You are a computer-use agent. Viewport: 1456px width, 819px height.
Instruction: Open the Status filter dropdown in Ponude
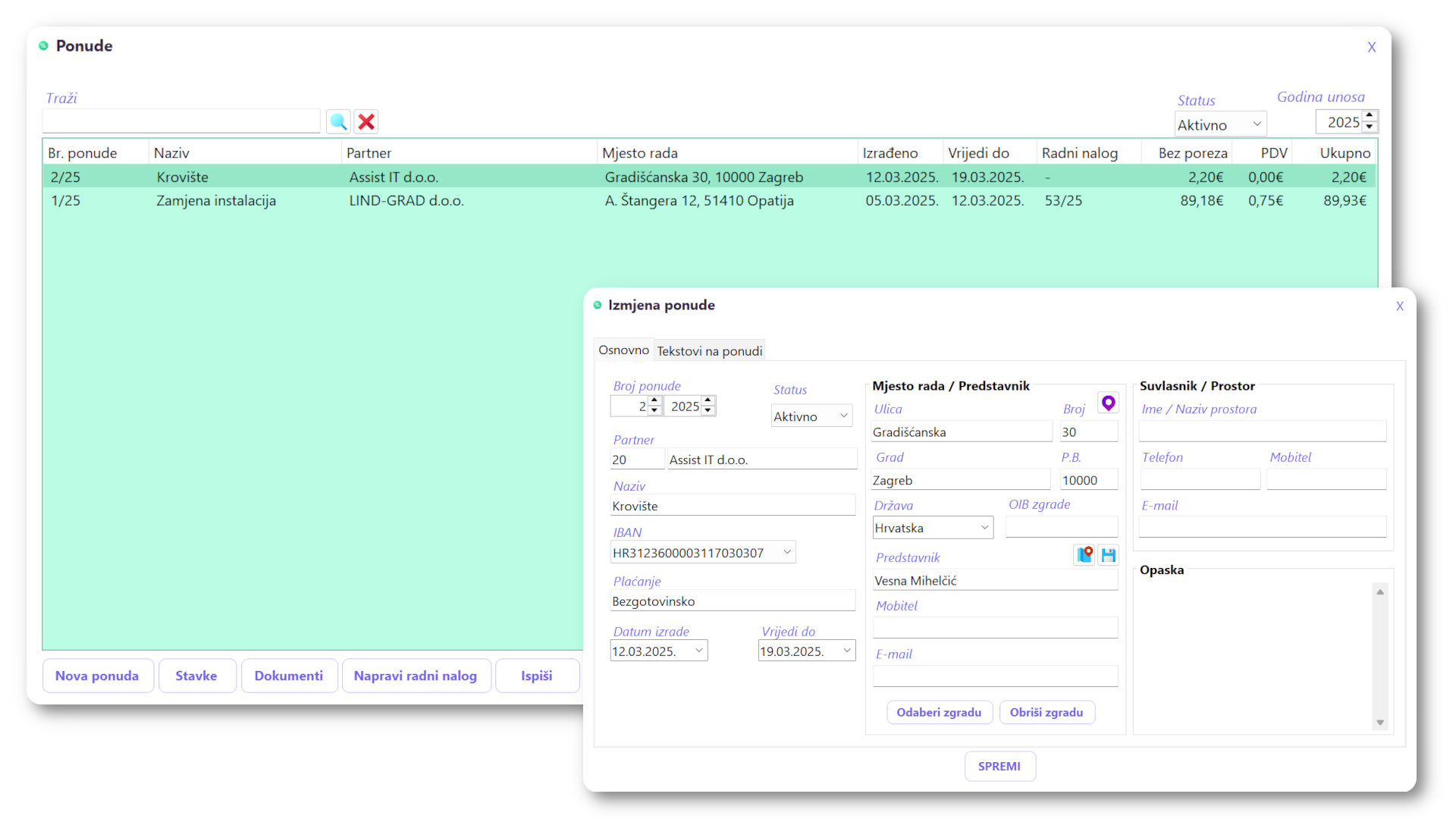(x=1220, y=124)
